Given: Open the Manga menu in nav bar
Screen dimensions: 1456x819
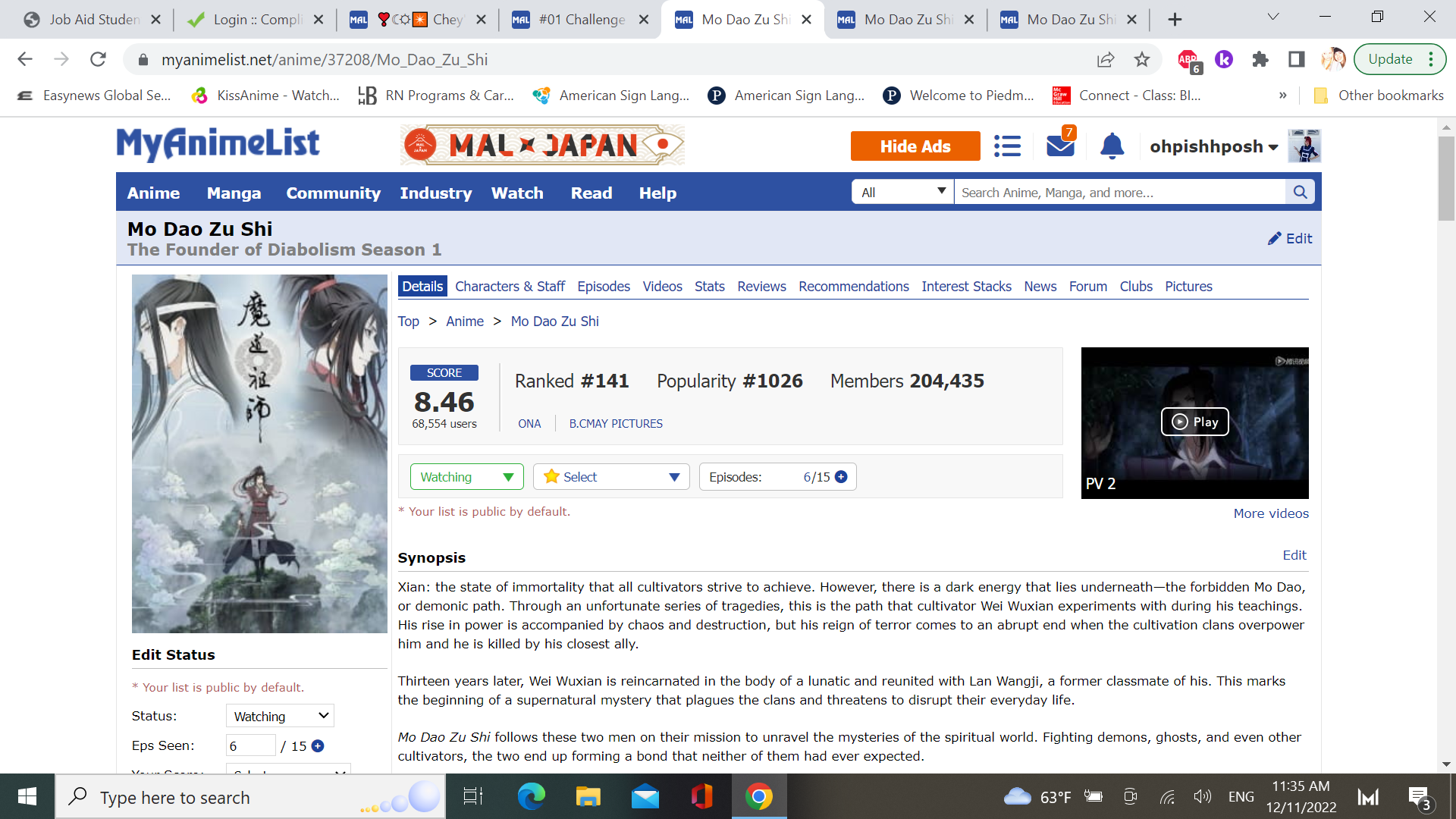Looking at the screenshot, I should (234, 193).
